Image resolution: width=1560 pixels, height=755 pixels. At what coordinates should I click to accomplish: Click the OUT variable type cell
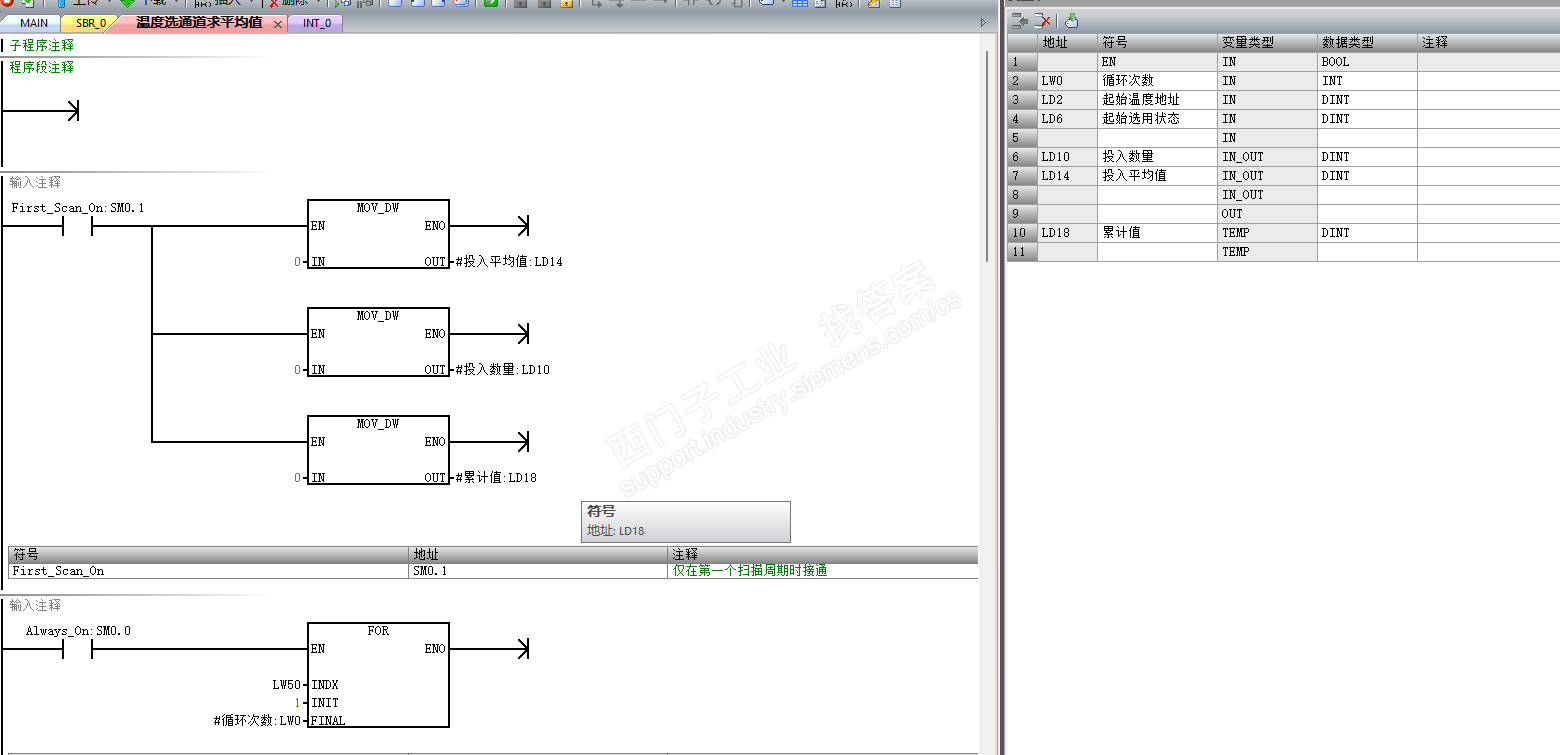coord(1267,214)
